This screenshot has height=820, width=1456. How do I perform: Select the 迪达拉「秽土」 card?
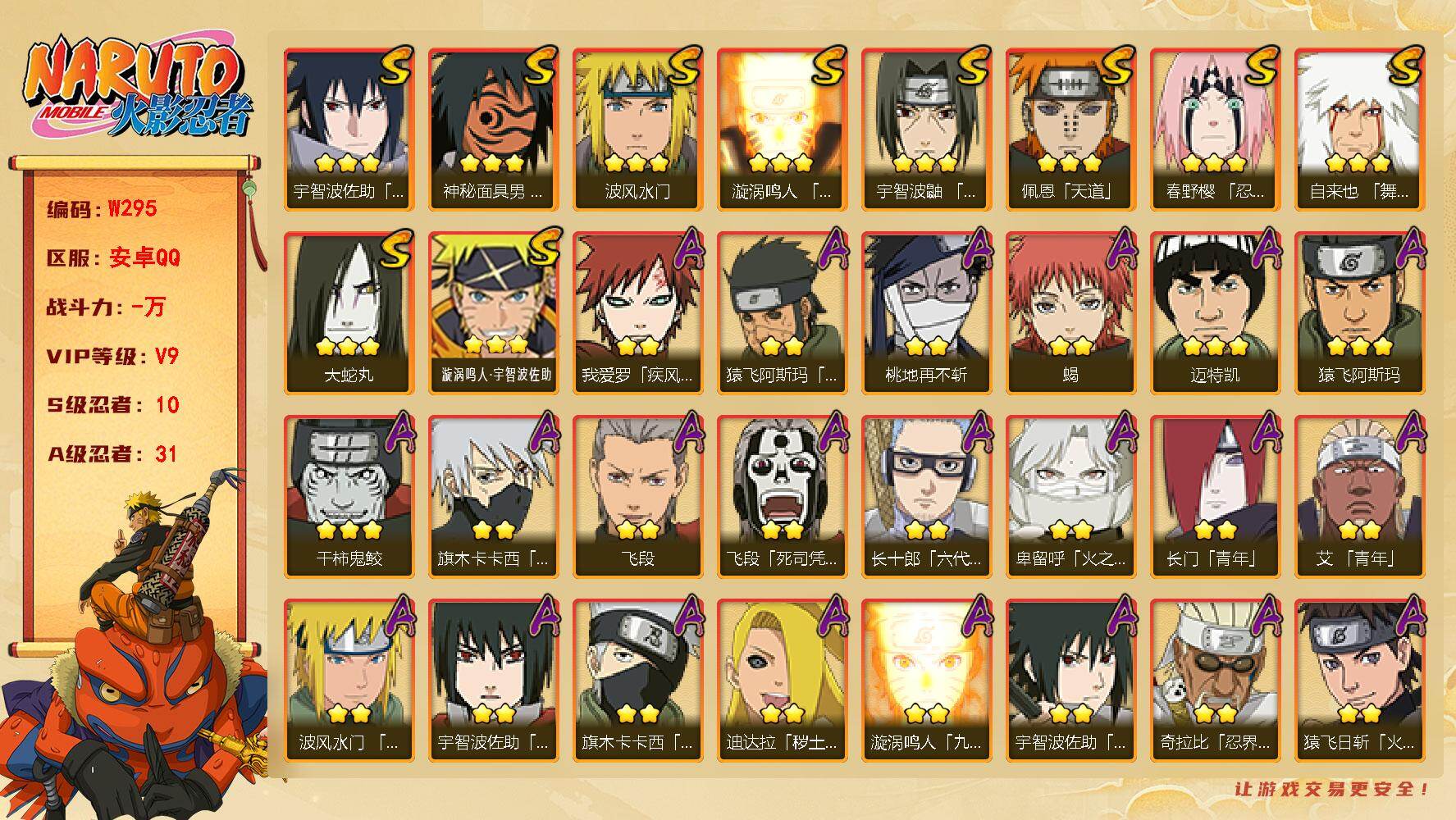[x=782, y=680]
